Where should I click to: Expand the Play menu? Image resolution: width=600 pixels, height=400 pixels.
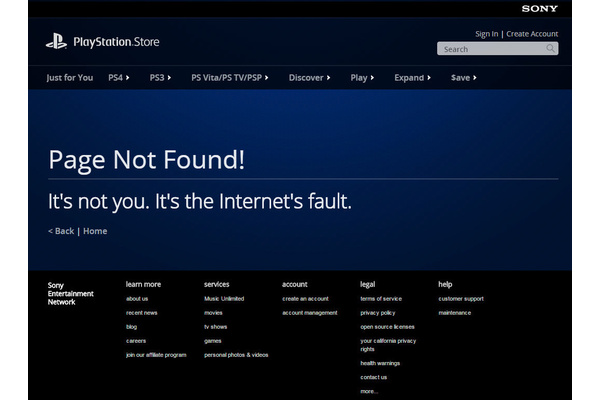click(362, 78)
